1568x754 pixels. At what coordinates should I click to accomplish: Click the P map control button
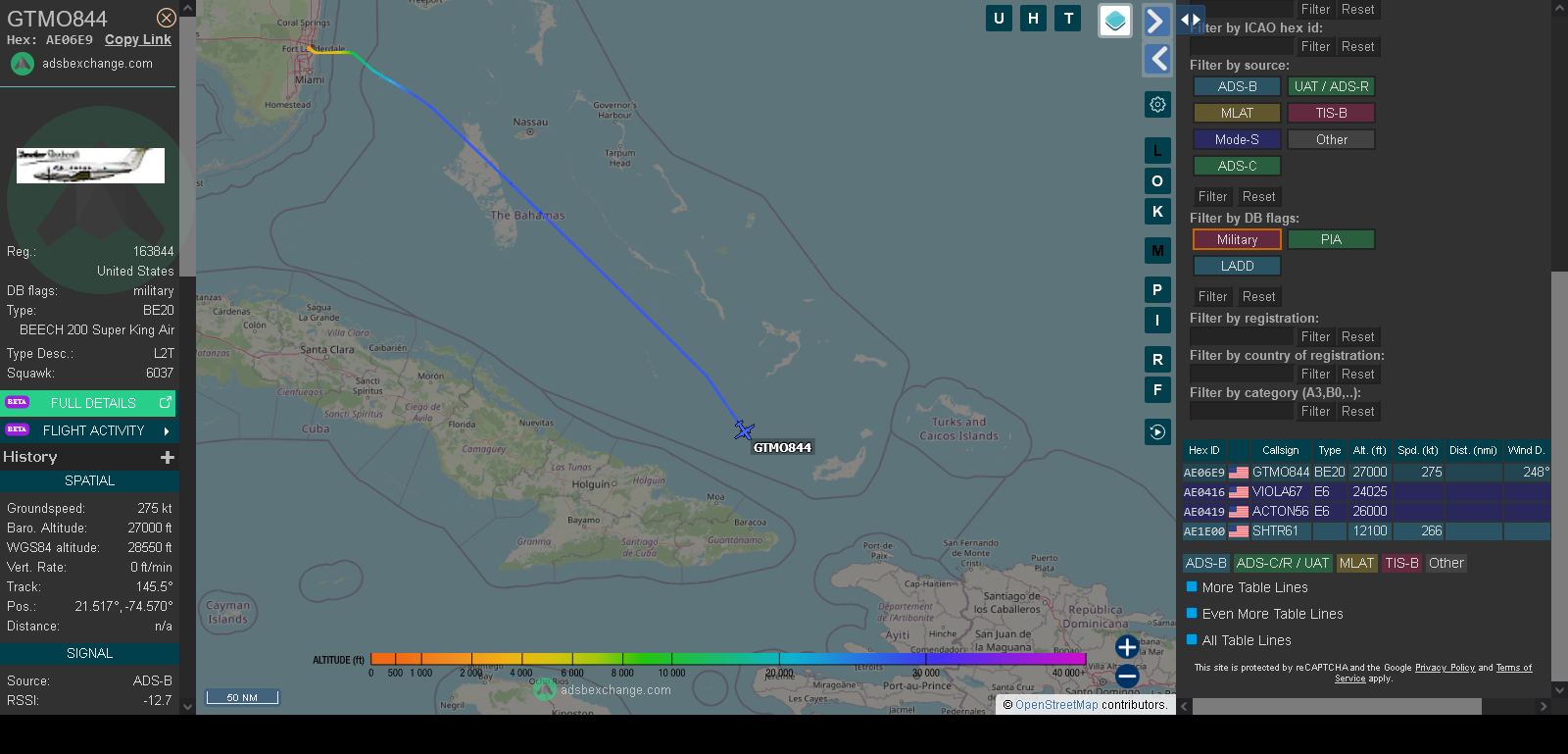pyautogui.click(x=1157, y=290)
